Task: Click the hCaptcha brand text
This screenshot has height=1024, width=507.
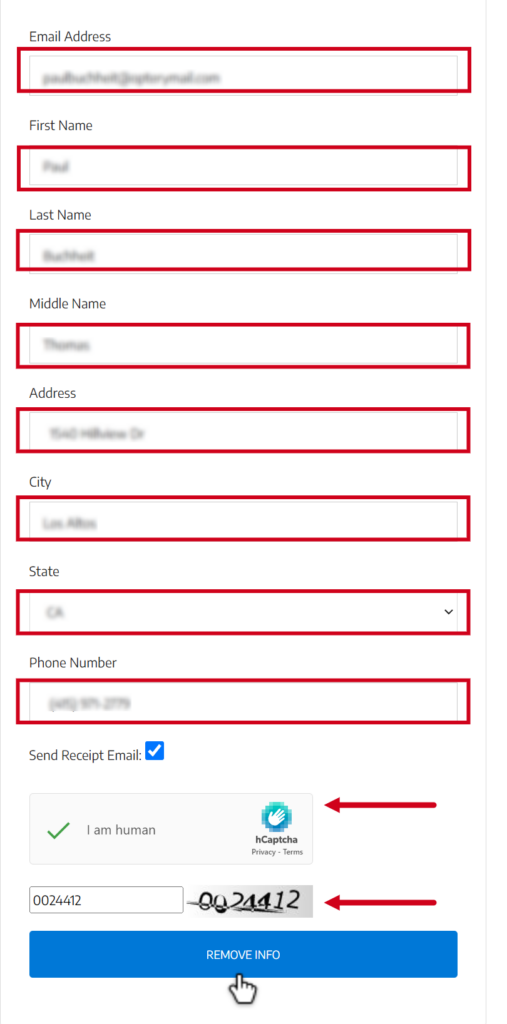Action: [x=277, y=840]
